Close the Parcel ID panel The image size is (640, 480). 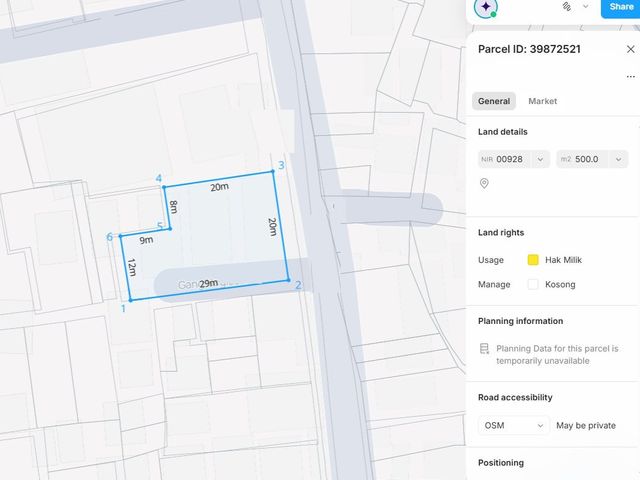point(631,49)
